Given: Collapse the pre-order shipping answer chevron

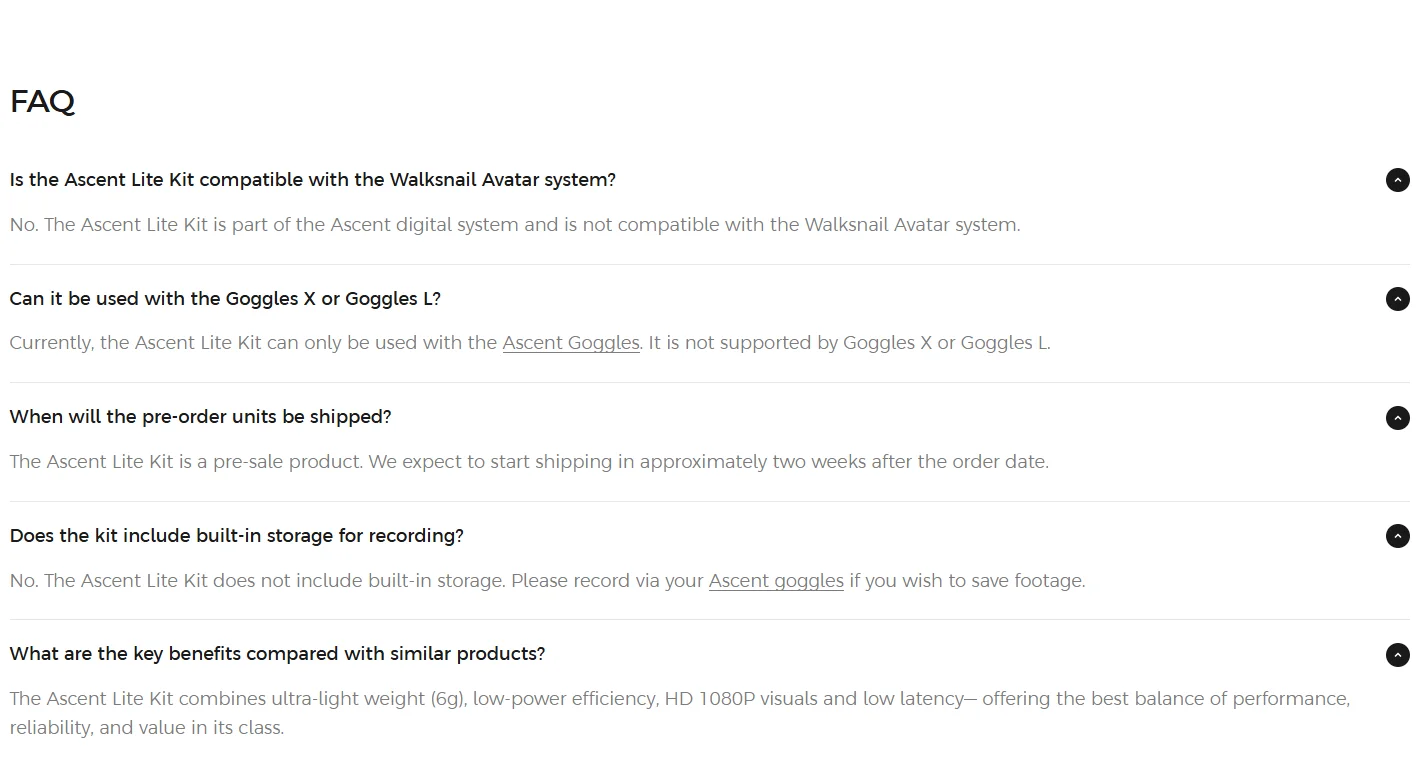Looking at the screenshot, I should coord(1397,418).
